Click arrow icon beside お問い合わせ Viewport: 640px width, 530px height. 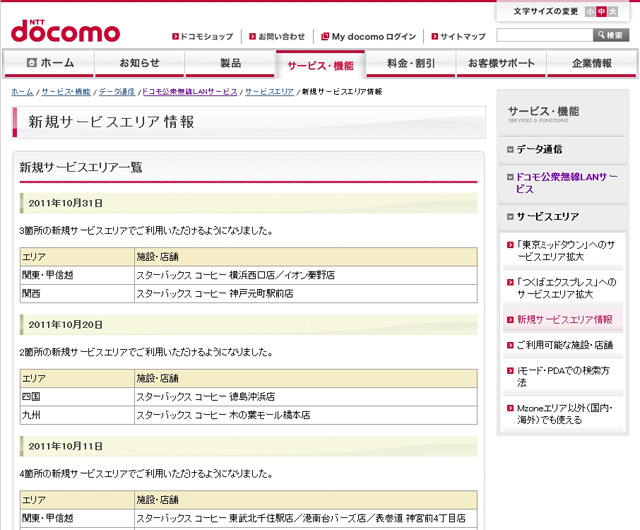point(253,36)
